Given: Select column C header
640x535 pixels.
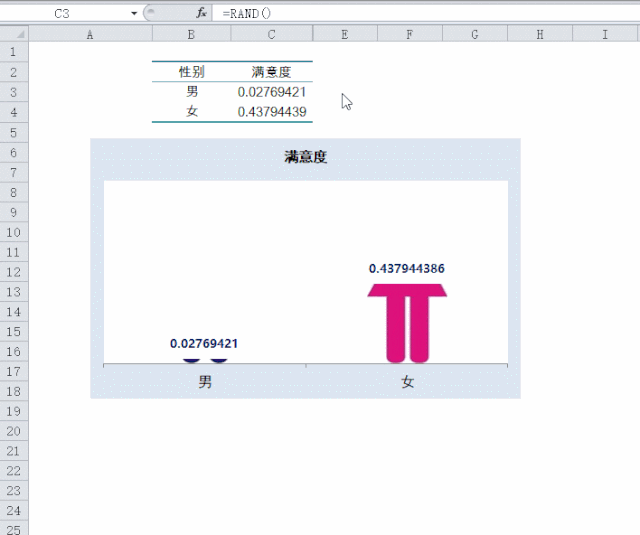Looking at the screenshot, I should tap(271, 35).
